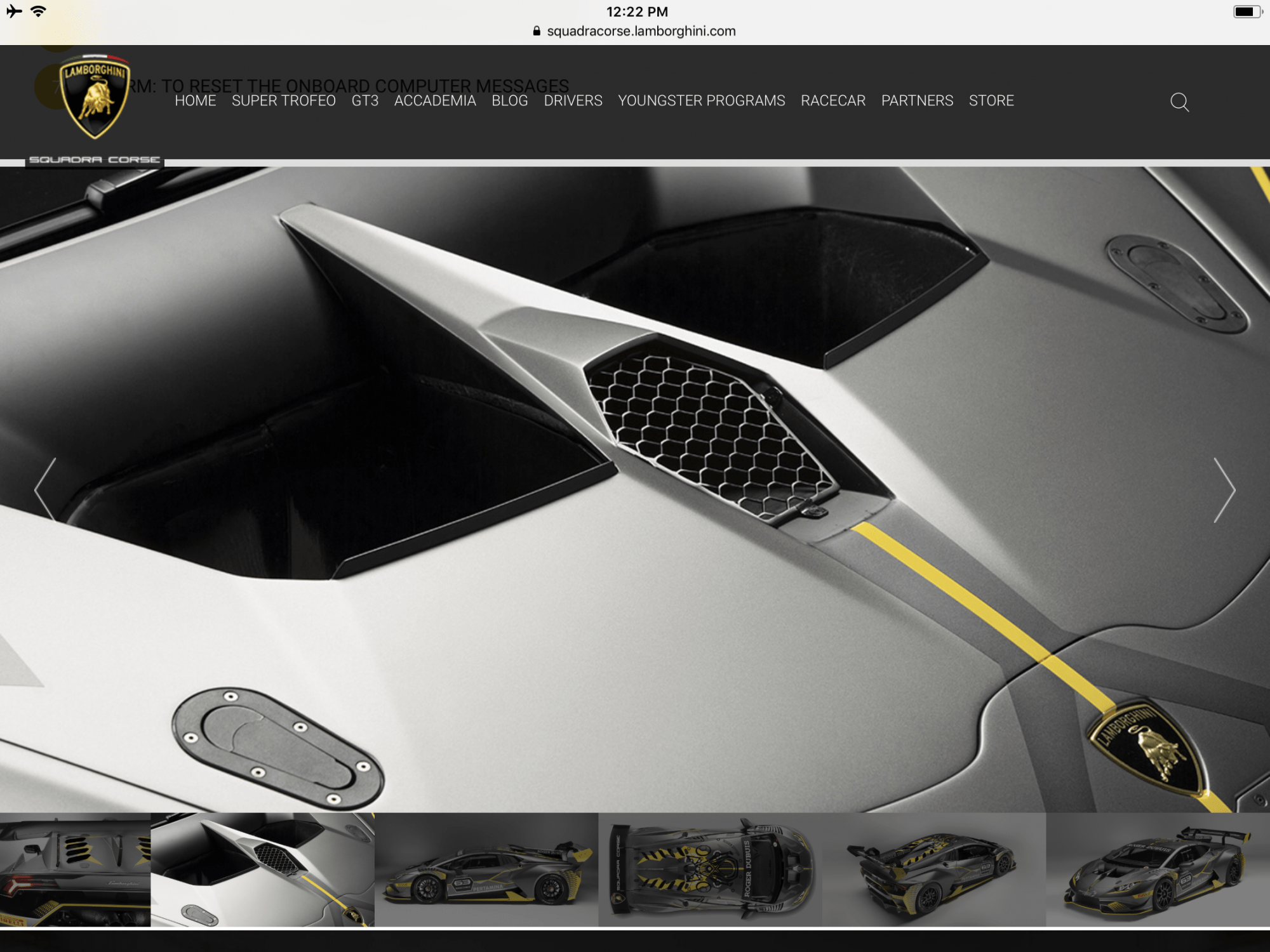Advance to next slide with right arrow
Viewport: 1270px width, 952px height.
click(x=1224, y=489)
